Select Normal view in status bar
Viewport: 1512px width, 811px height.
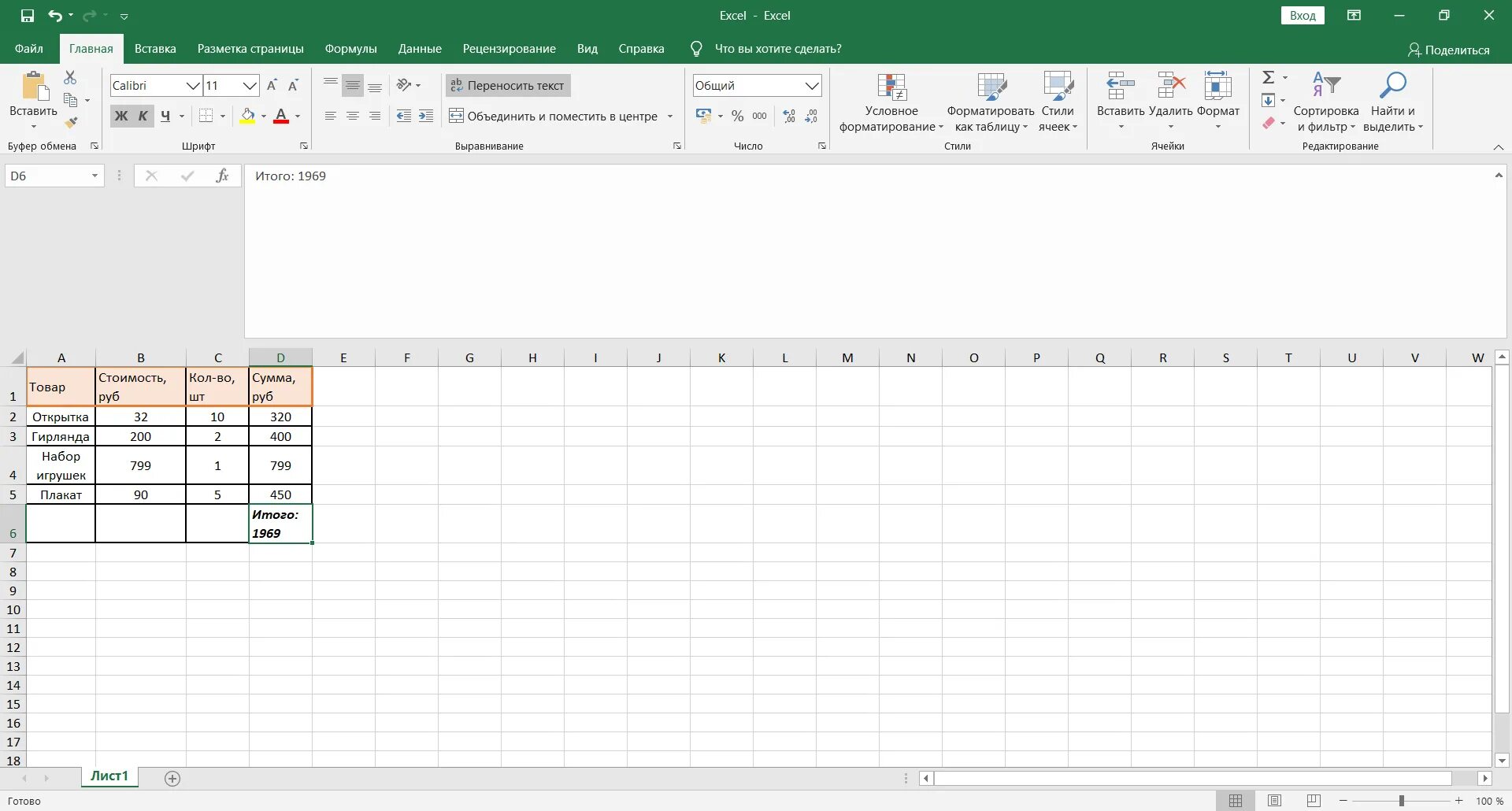pyautogui.click(x=1236, y=801)
